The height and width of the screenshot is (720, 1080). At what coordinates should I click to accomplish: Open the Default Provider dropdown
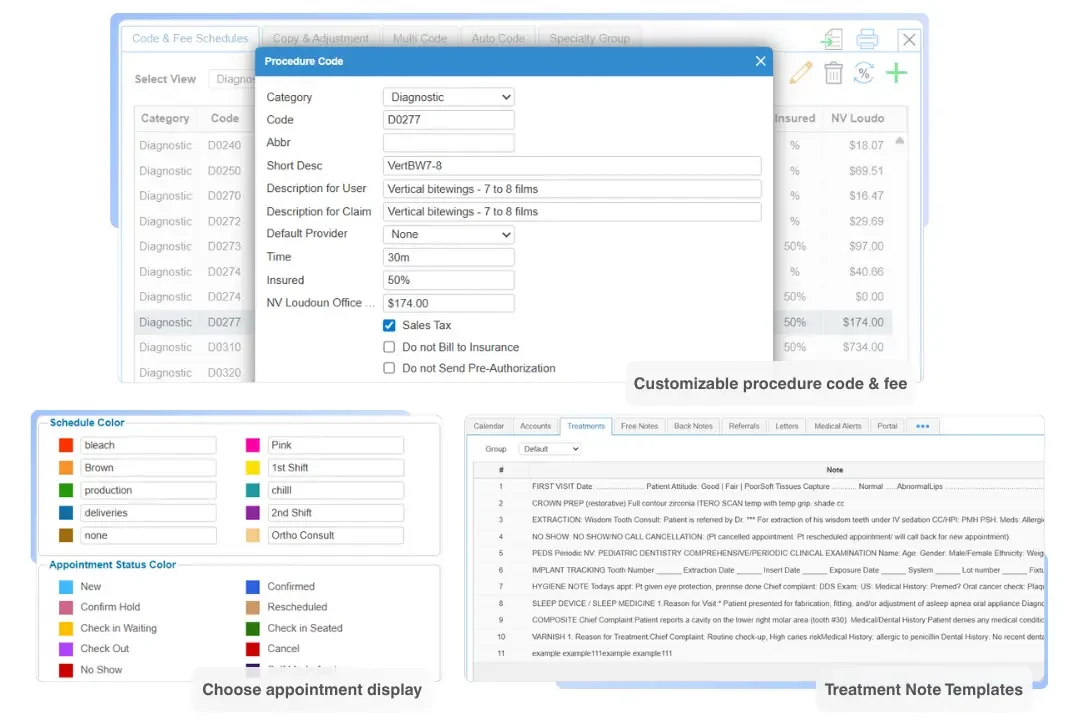coord(447,233)
